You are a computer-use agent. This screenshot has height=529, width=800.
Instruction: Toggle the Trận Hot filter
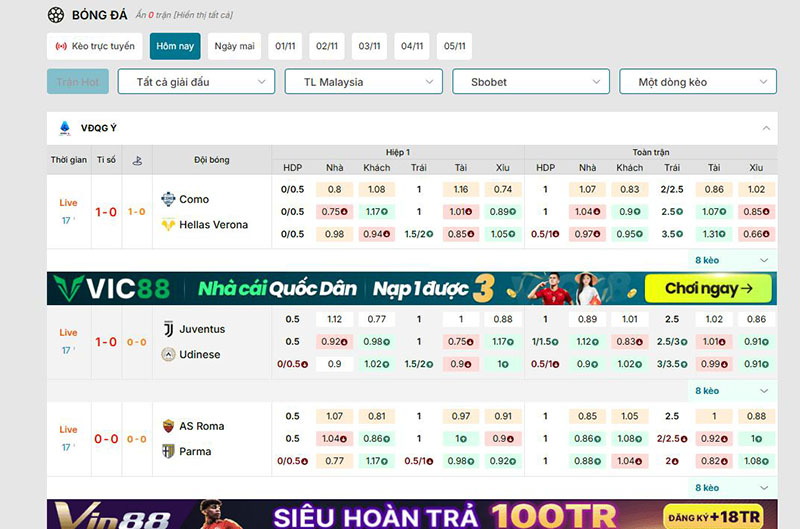[77, 82]
